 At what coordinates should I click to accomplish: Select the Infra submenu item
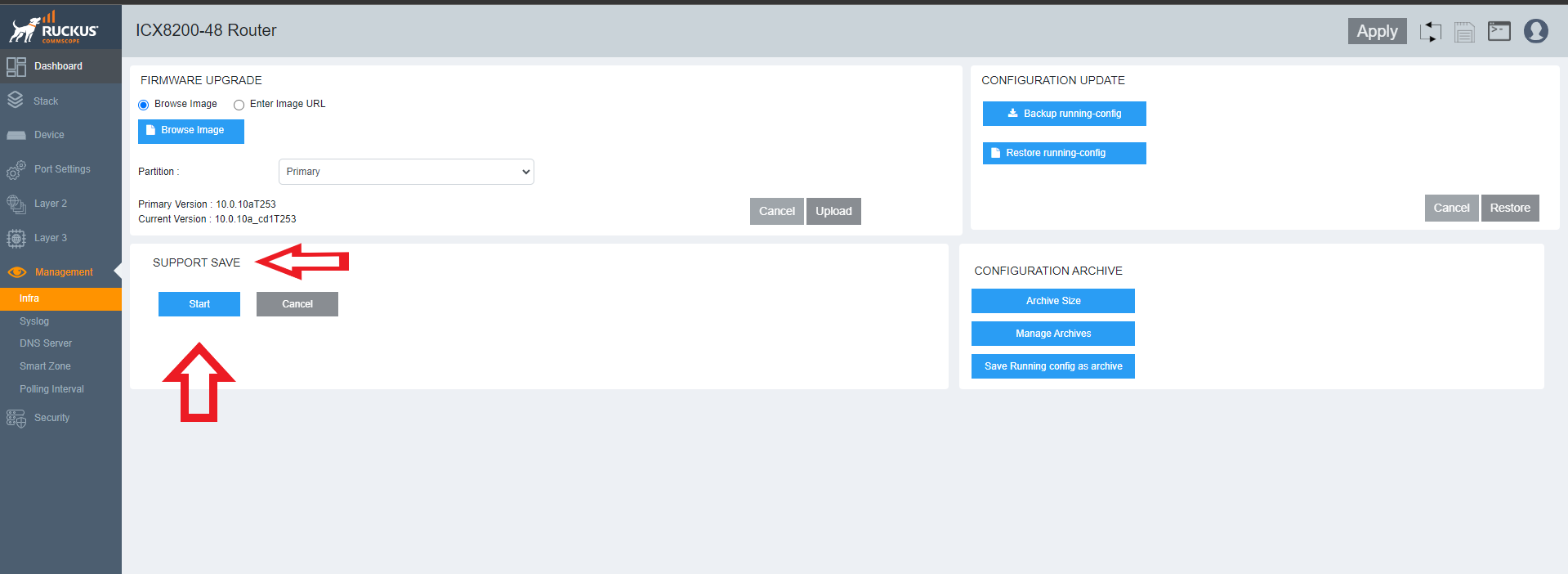[x=60, y=298]
